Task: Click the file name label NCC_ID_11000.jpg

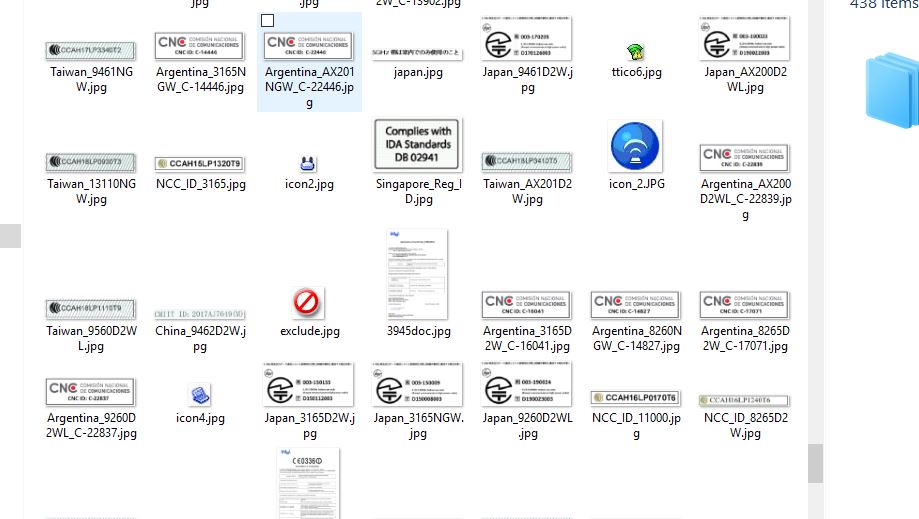Action: (636, 425)
